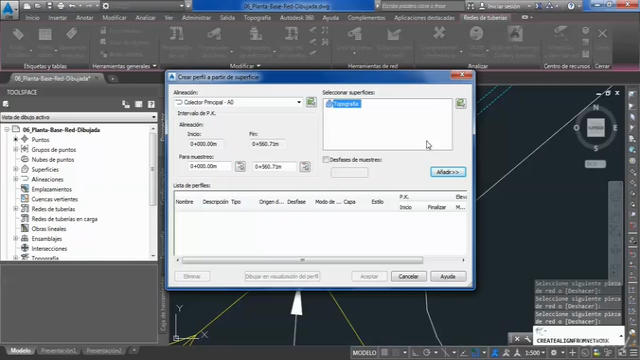Click the SUPERIOR face of the ViewCube
Screen dimensions: 640x360
596,128
